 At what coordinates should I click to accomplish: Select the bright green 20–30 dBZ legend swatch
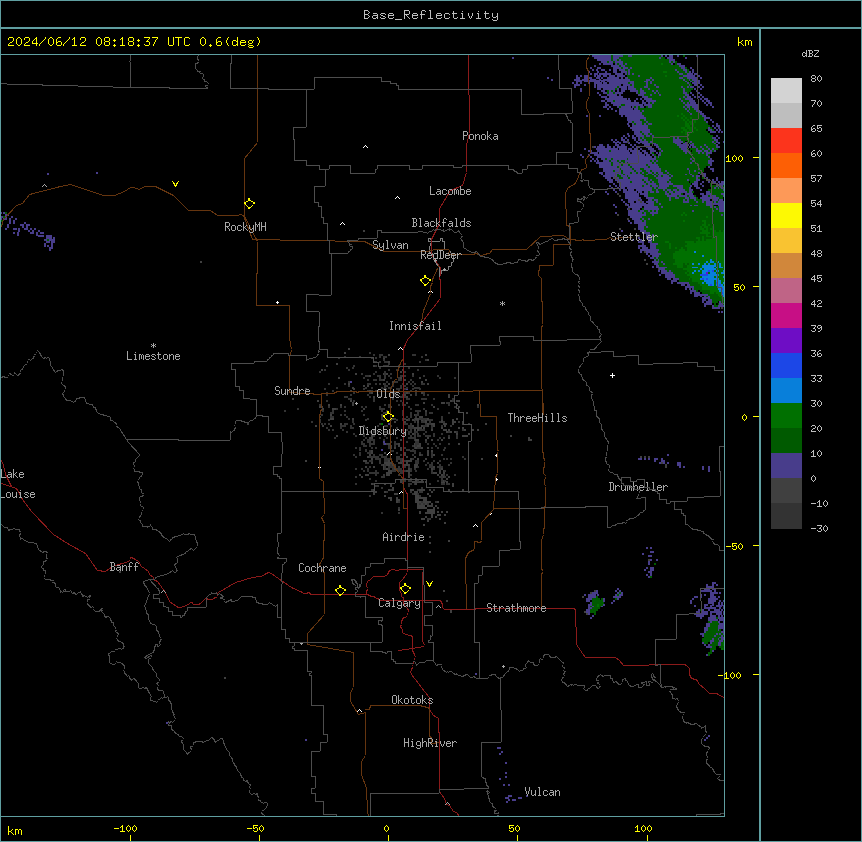coord(786,416)
